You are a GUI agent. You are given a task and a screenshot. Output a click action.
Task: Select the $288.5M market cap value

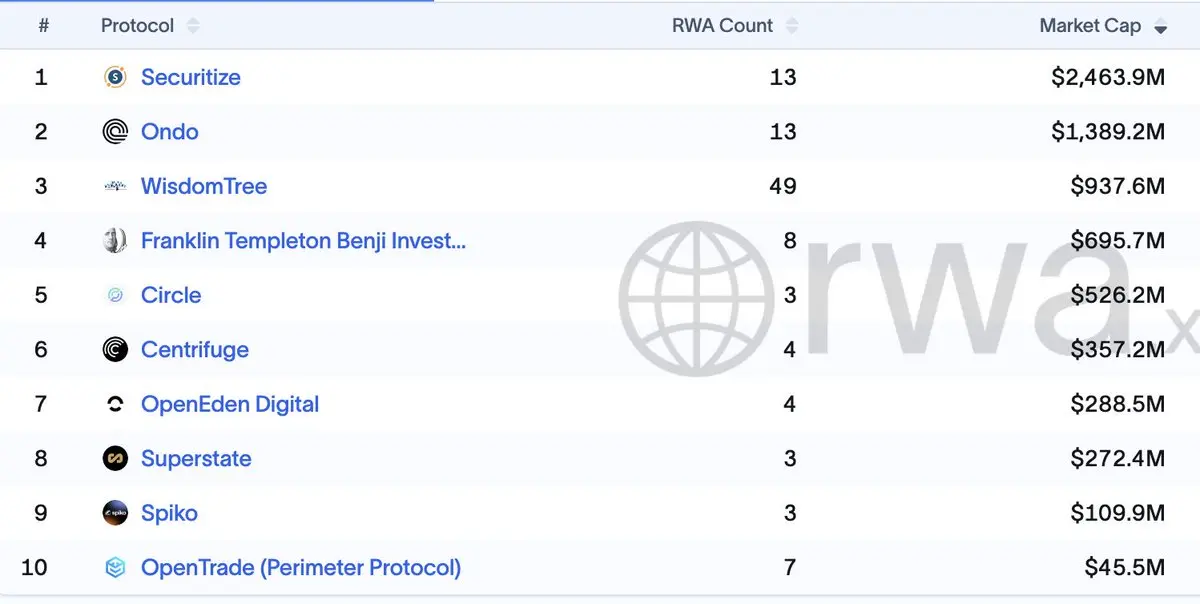click(x=1118, y=404)
